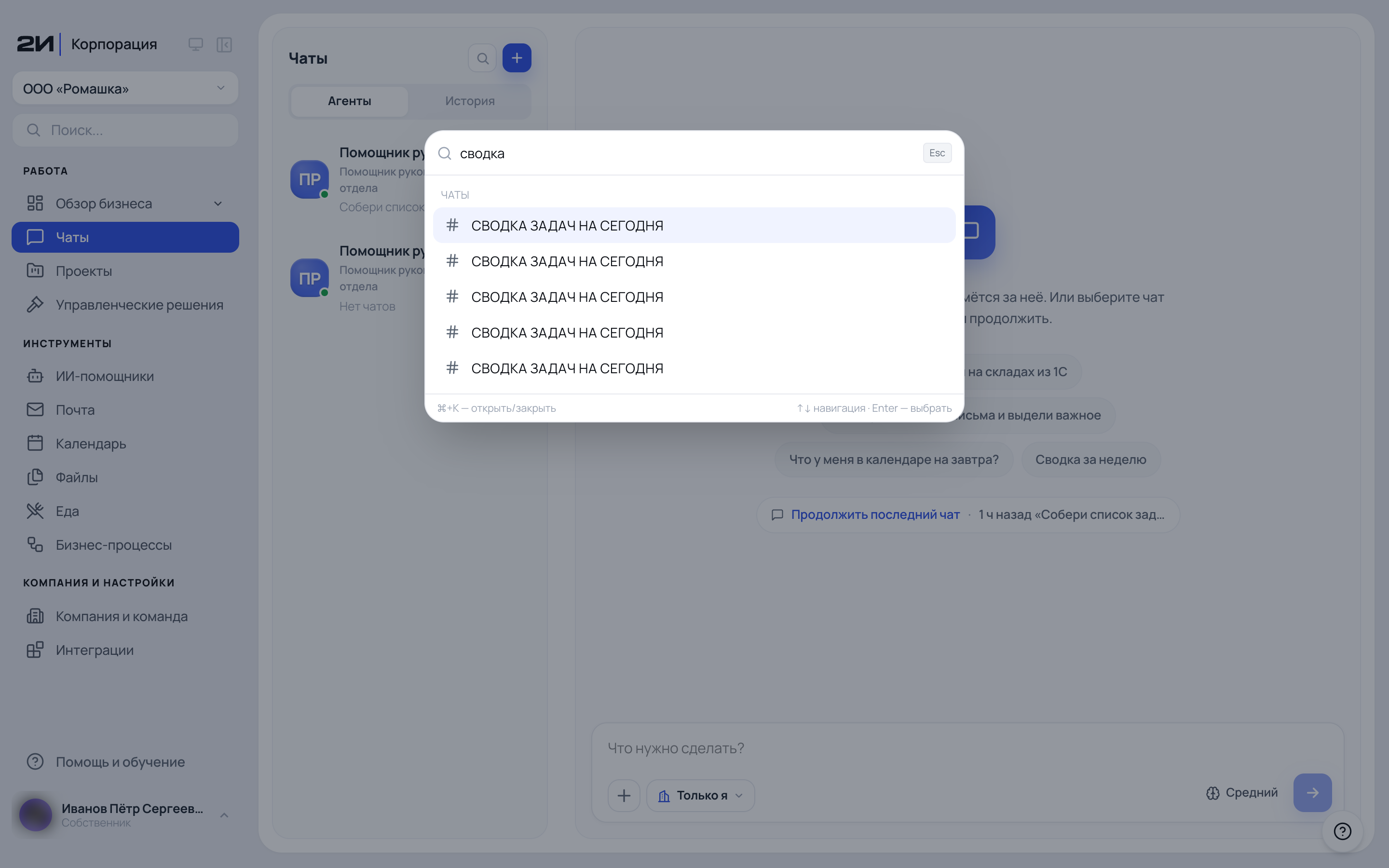The height and width of the screenshot is (868, 1389).
Task: Open the Еда section
Action: coord(125,511)
